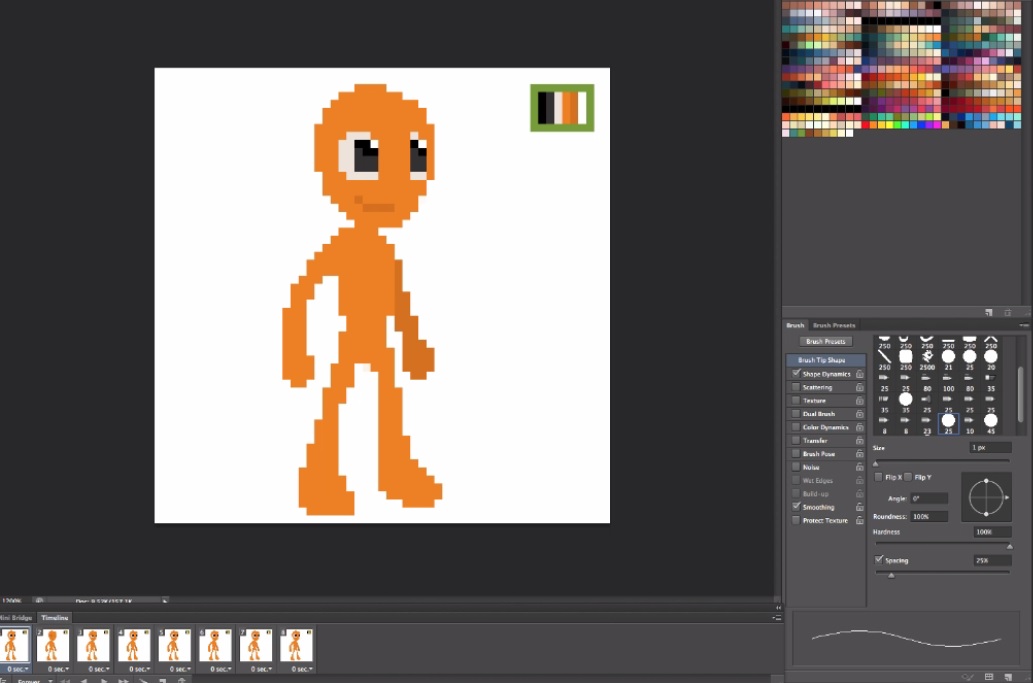The width and height of the screenshot is (1033, 683).
Task: Disable the Shape Dynamics checkbox
Action: pos(796,373)
